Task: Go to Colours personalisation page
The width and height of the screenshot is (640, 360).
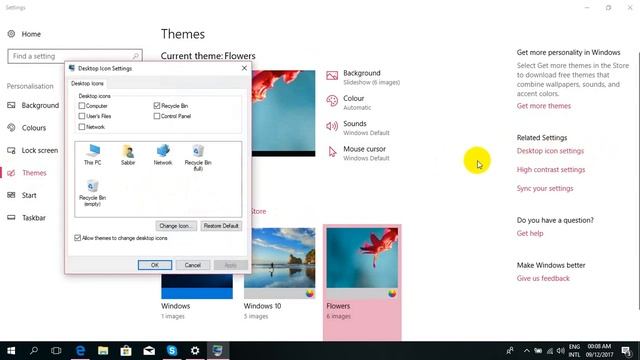Action: point(34,128)
